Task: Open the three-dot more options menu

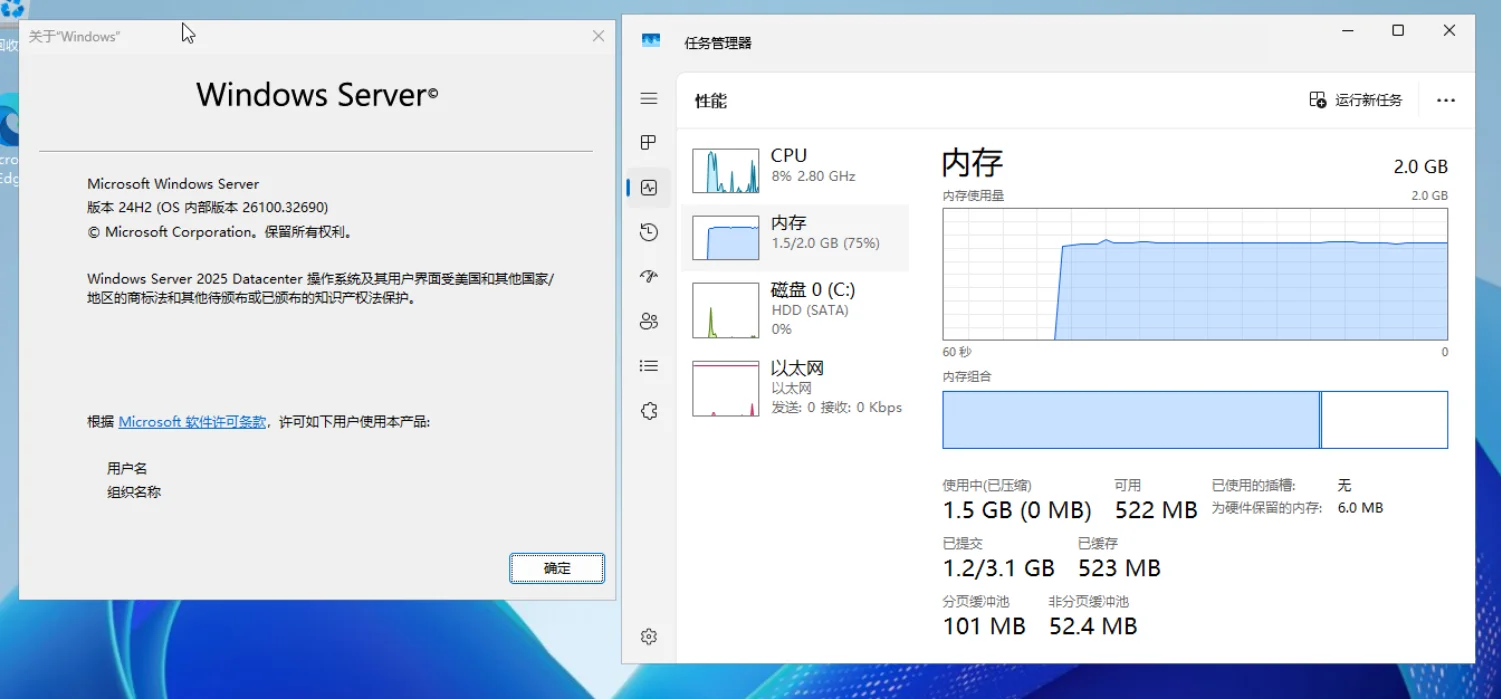Action: pos(1446,100)
